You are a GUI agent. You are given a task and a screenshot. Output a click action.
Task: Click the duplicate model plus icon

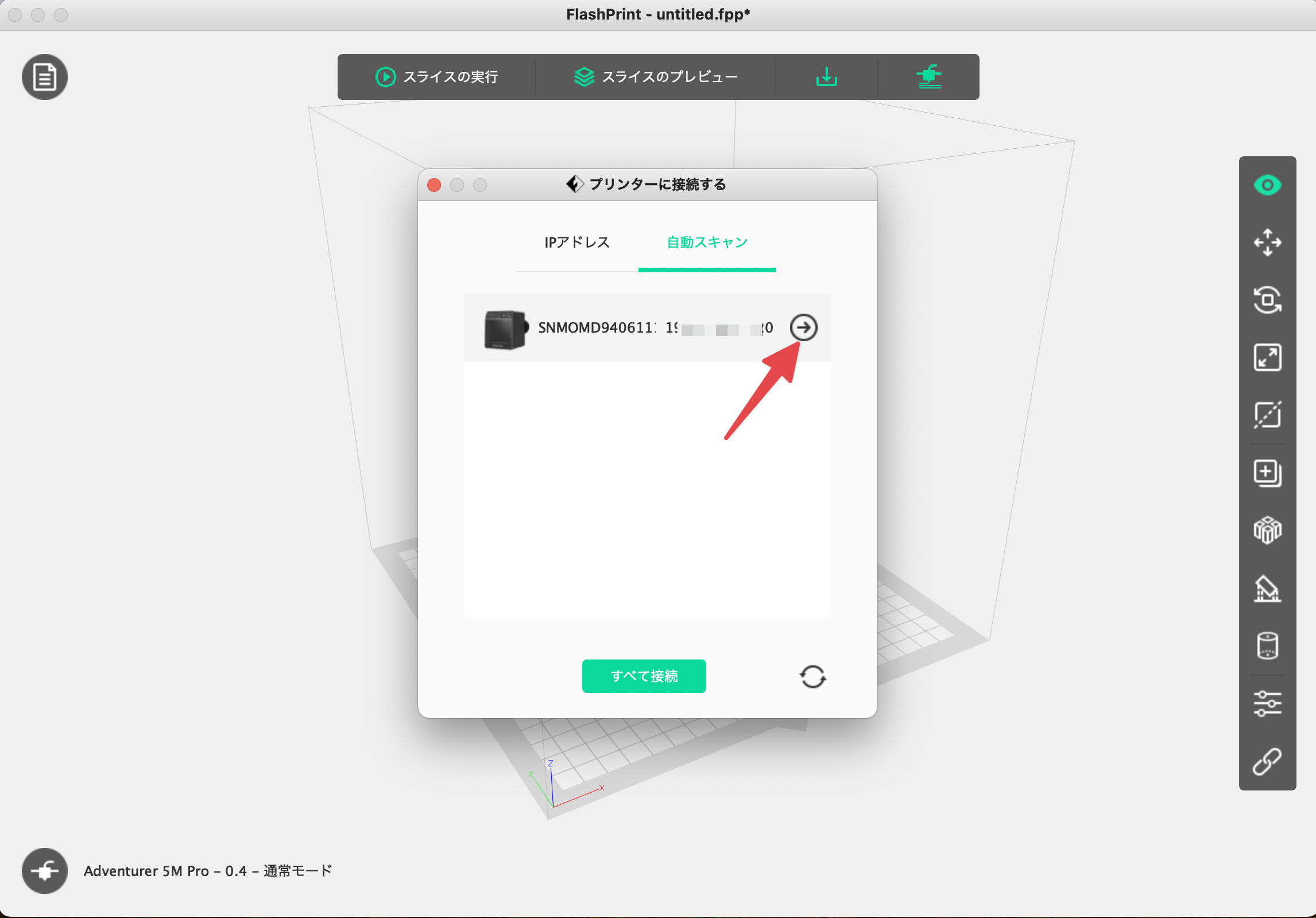(x=1267, y=473)
